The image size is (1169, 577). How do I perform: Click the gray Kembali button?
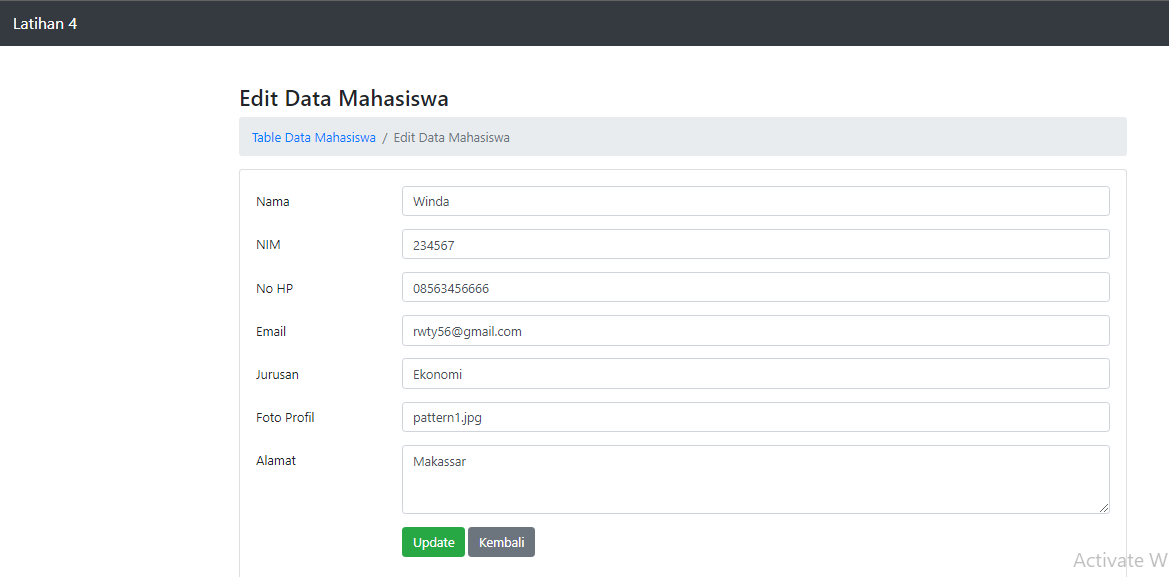tap(501, 541)
